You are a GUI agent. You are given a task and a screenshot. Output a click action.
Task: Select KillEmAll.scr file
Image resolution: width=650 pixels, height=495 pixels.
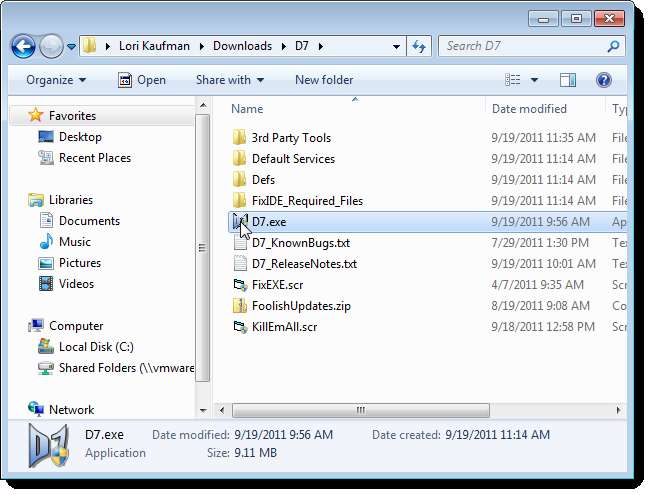coord(284,327)
